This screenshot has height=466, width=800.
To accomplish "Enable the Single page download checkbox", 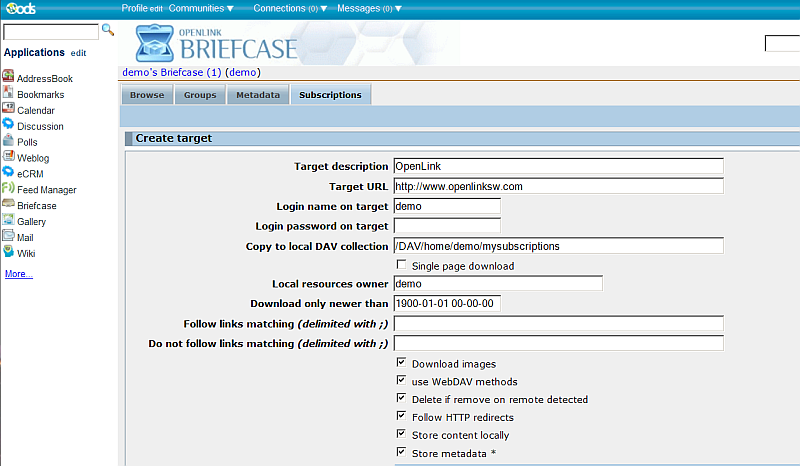I will click(402, 265).
